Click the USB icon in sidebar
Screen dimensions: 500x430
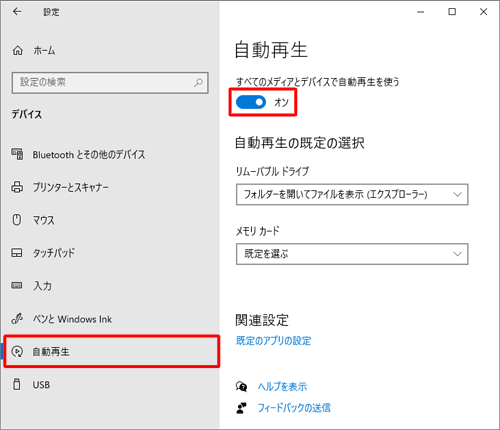[x=16, y=384]
